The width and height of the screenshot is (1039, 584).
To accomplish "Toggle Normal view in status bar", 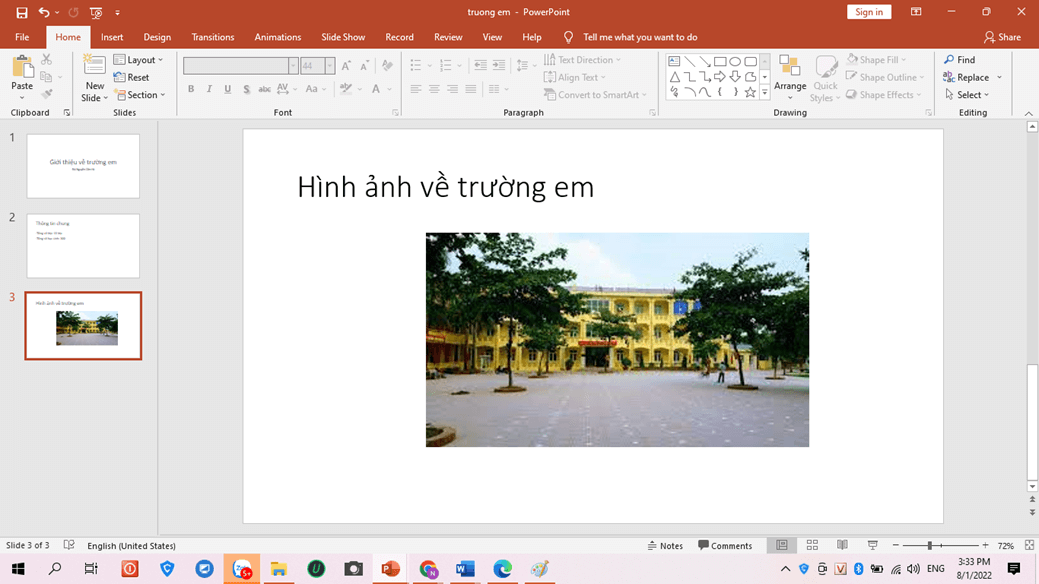I will pos(782,546).
